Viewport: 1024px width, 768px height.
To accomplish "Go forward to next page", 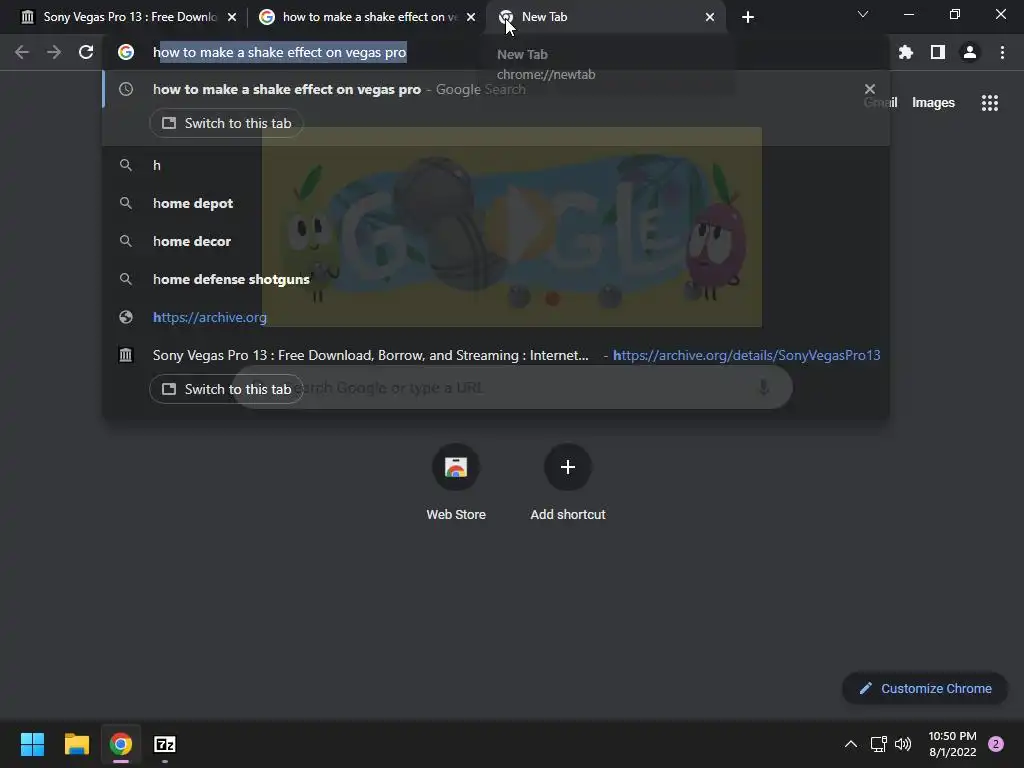I will coord(54,52).
